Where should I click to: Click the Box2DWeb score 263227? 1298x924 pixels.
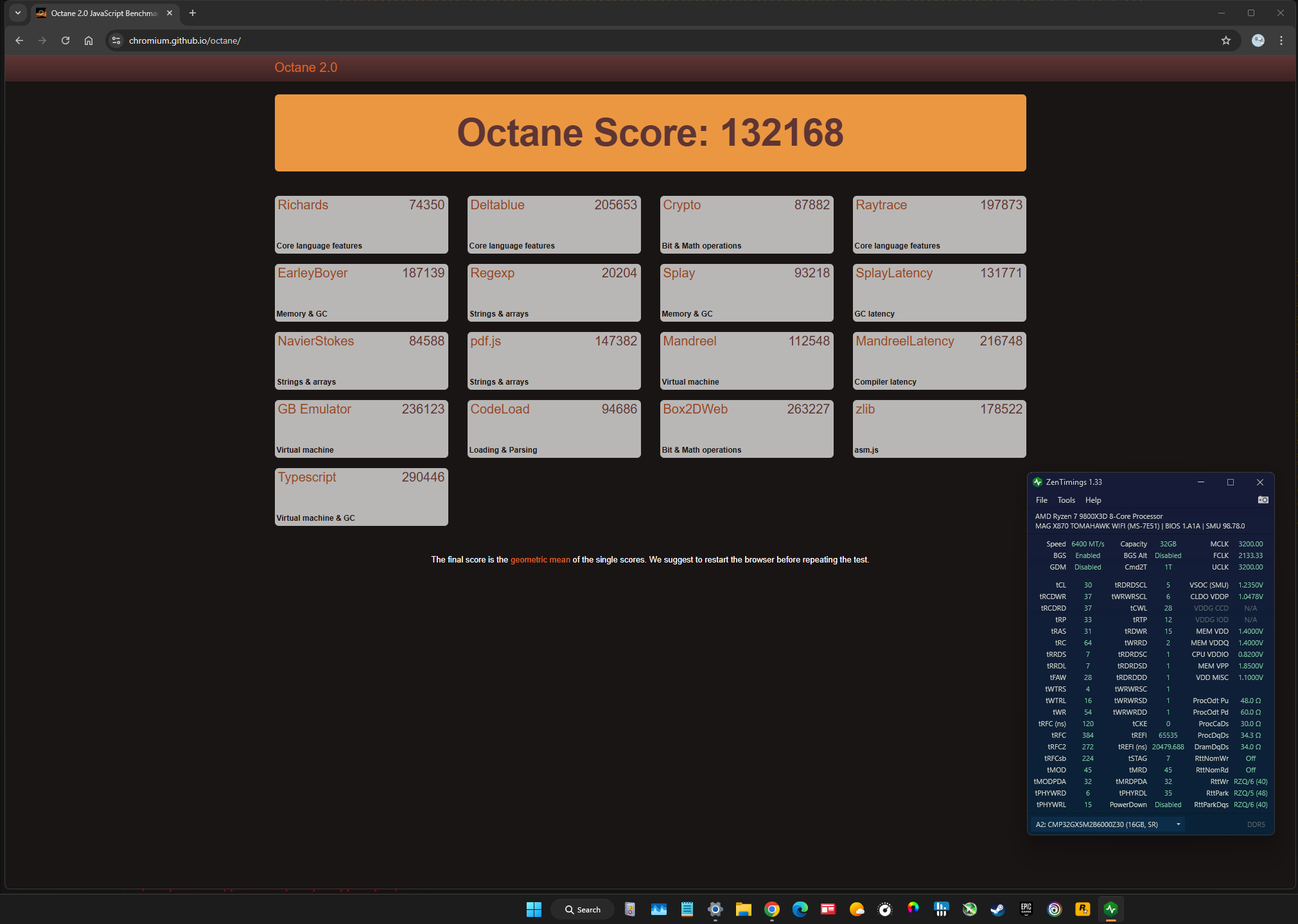coord(809,409)
